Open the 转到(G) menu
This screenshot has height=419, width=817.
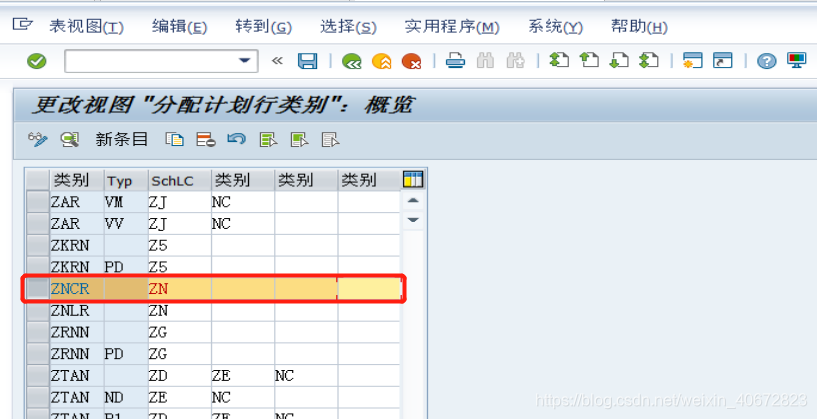point(263,26)
